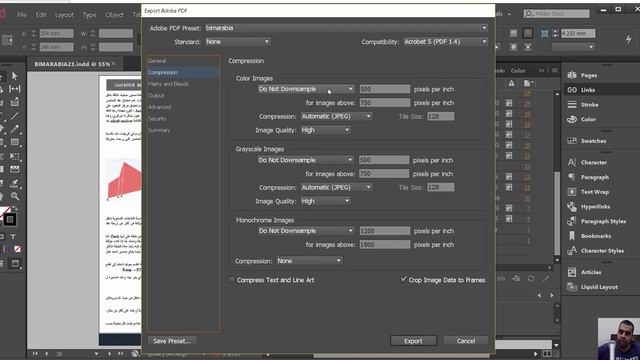This screenshot has width=640, height=360.
Task: Open the Pages panel icon
Action: (x=572, y=75)
